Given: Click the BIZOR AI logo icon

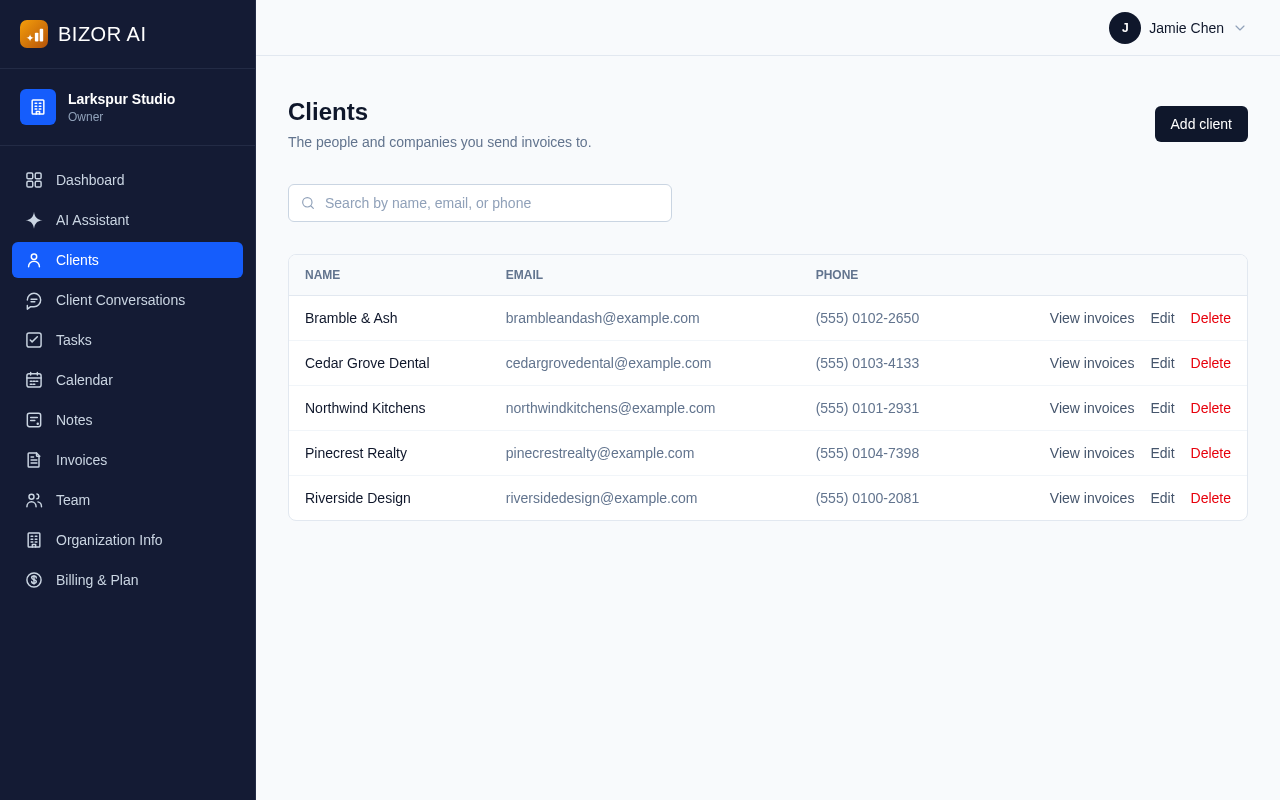Looking at the screenshot, I should [x=34, y=34].
